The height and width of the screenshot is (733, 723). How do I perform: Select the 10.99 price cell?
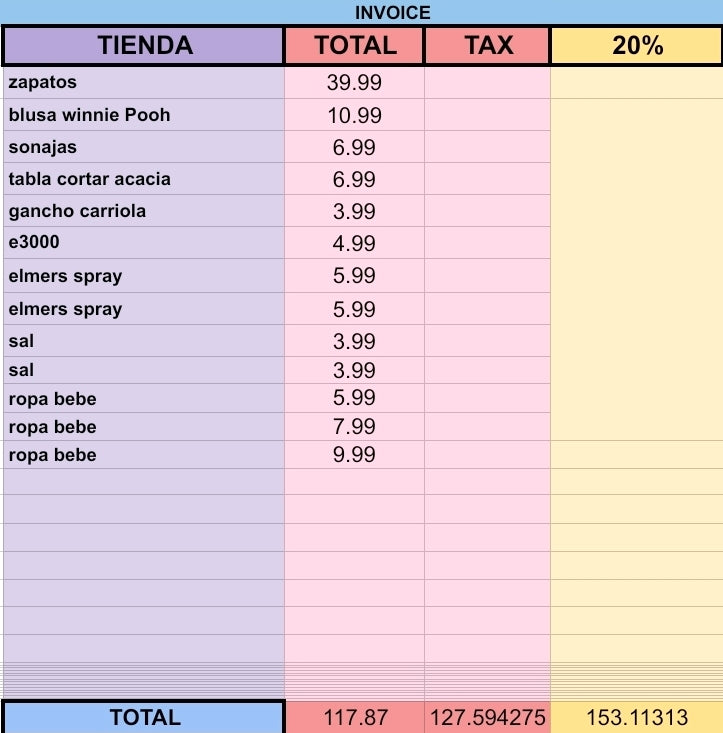tap(354, 115)
